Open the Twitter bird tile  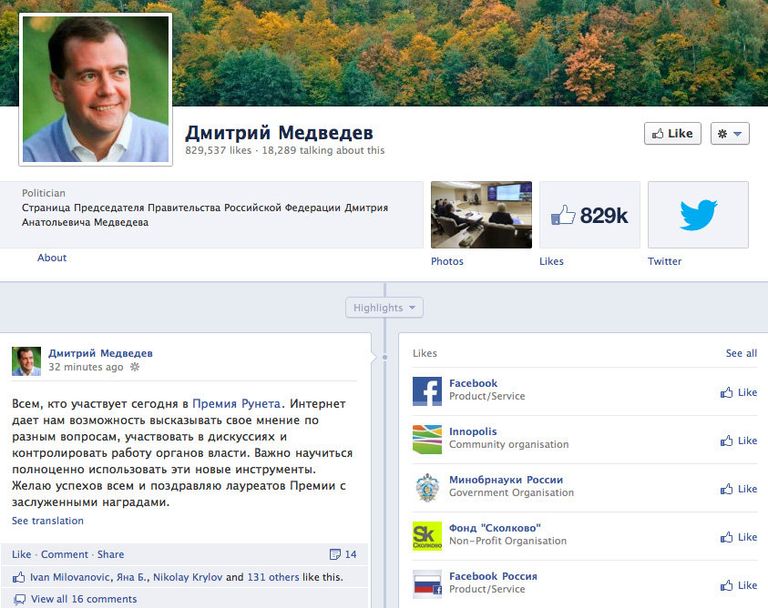click(698, 215)
